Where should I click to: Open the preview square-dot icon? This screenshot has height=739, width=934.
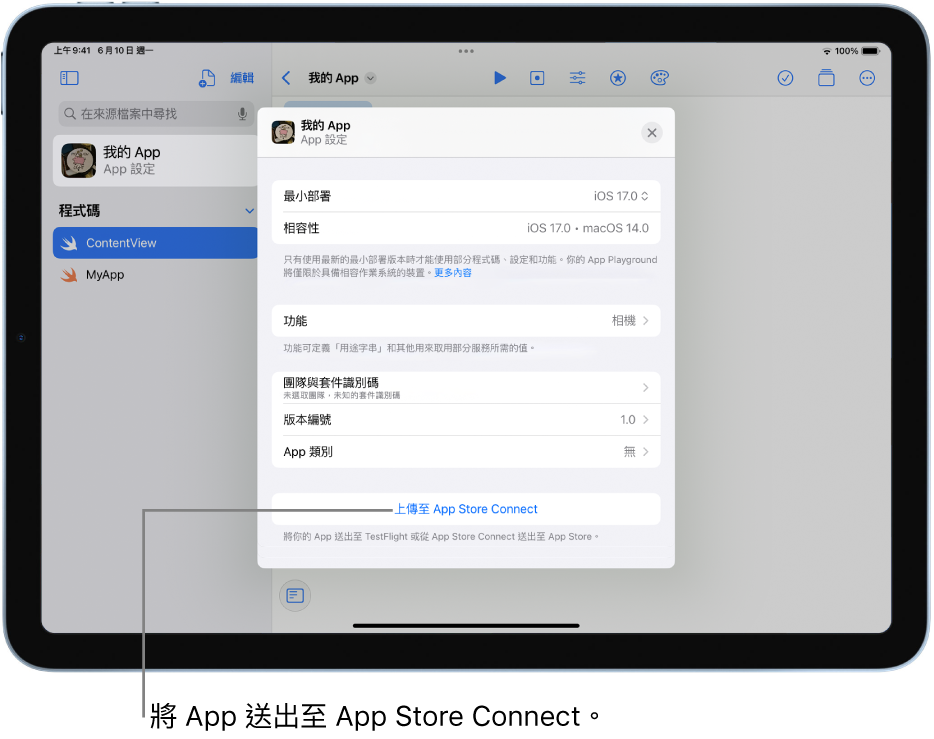(x=537, y=78)
